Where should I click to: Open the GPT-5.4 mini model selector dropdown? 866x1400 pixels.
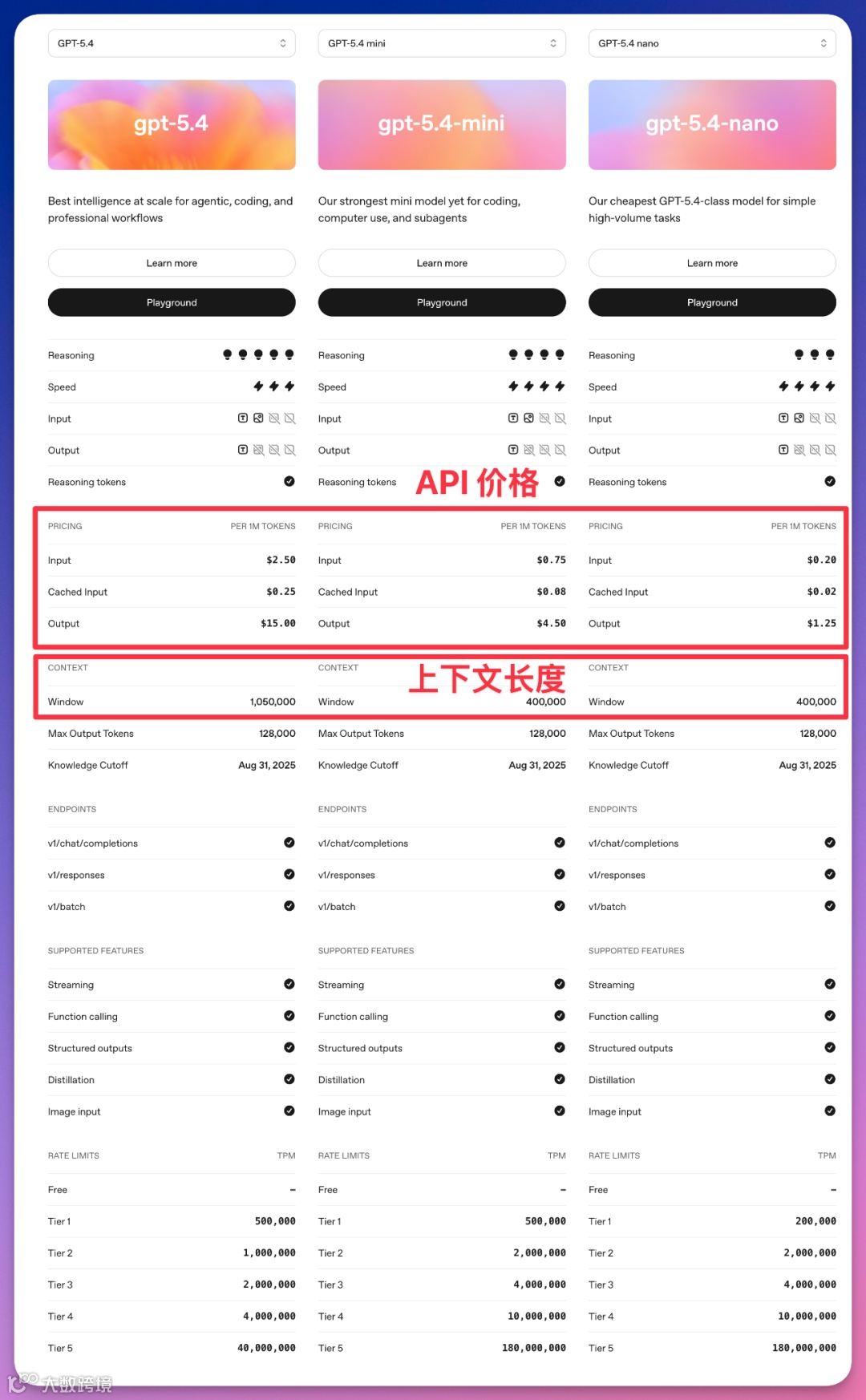pos(442,43)
